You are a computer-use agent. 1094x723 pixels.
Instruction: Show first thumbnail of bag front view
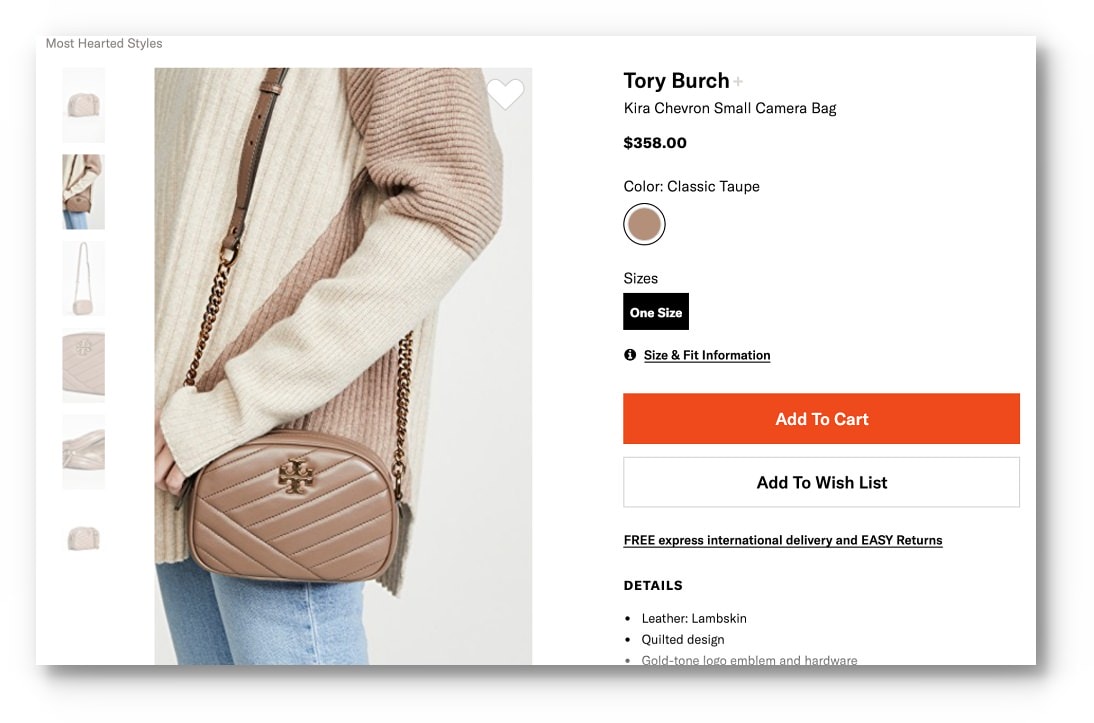[83, 105]
